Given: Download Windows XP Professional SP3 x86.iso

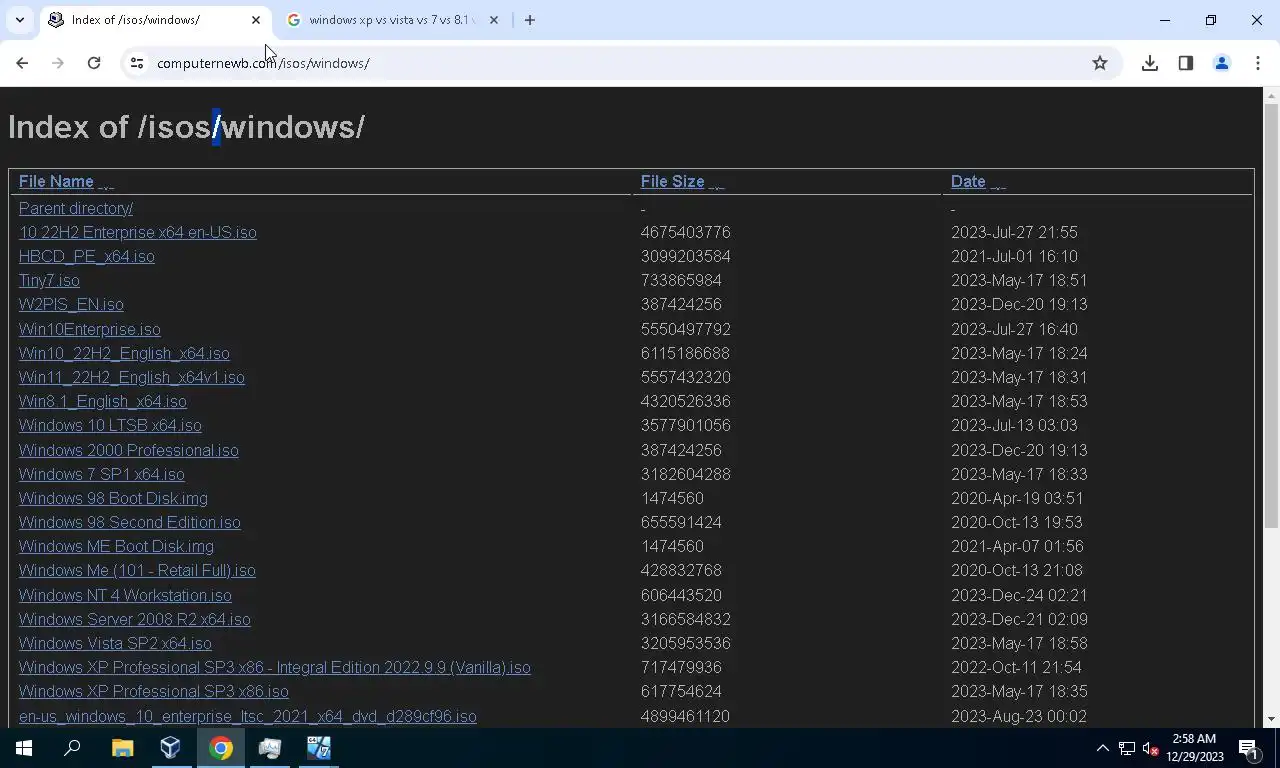Looking at the screenshot, I should pos(154,691).
